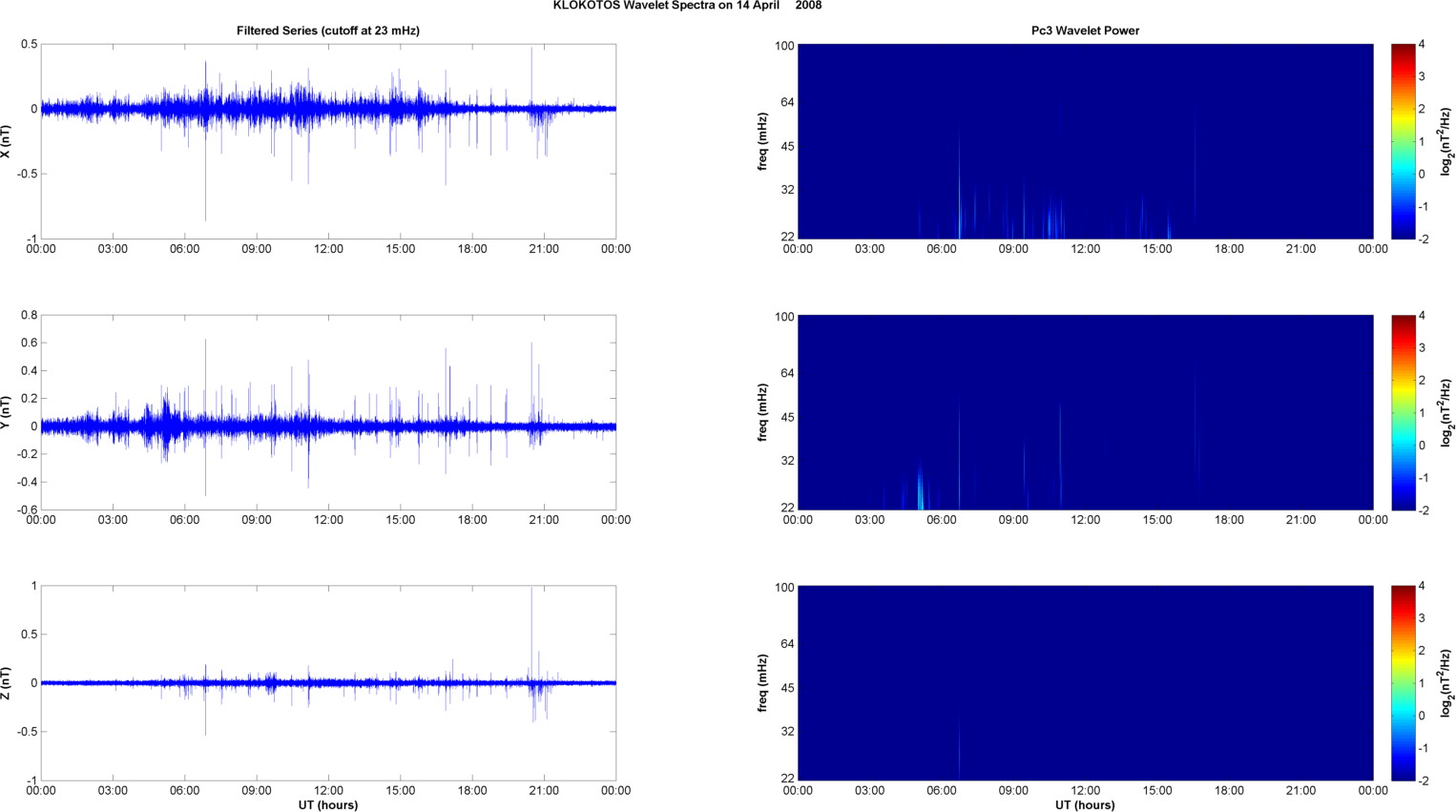Image resolution: width=1456 pixels, height=812 pixels.
Task: Click the "freq (mHz)" label of the middle spectrogram
Action: point(763,412)
